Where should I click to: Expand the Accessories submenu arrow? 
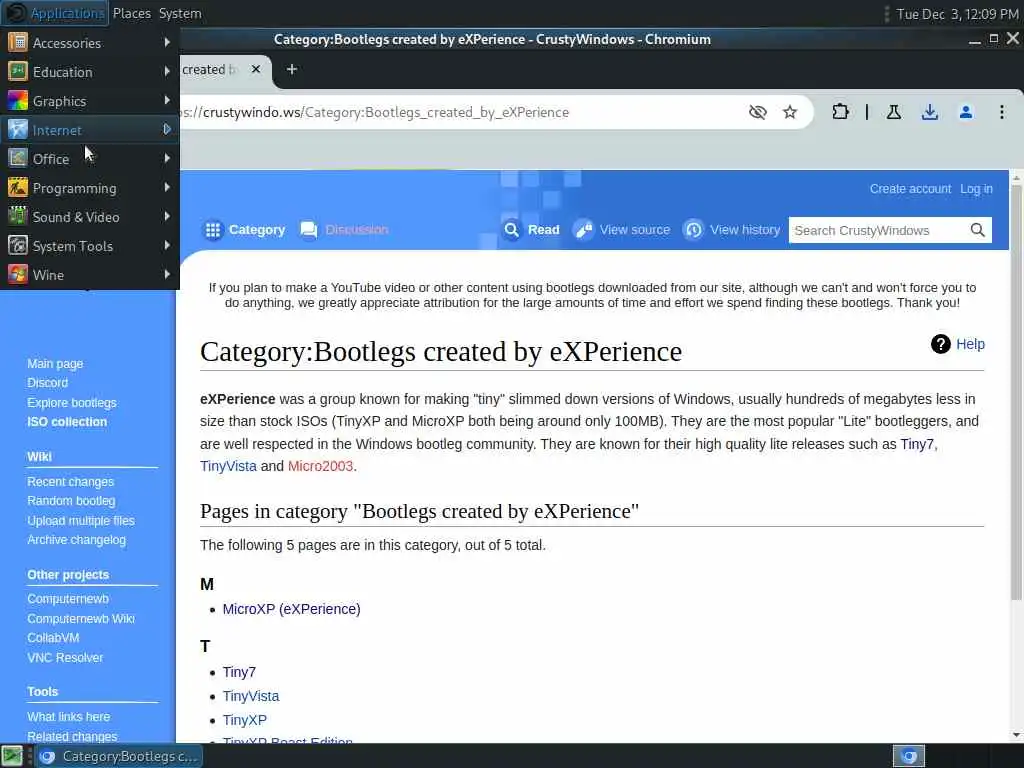tap(167, 42)
